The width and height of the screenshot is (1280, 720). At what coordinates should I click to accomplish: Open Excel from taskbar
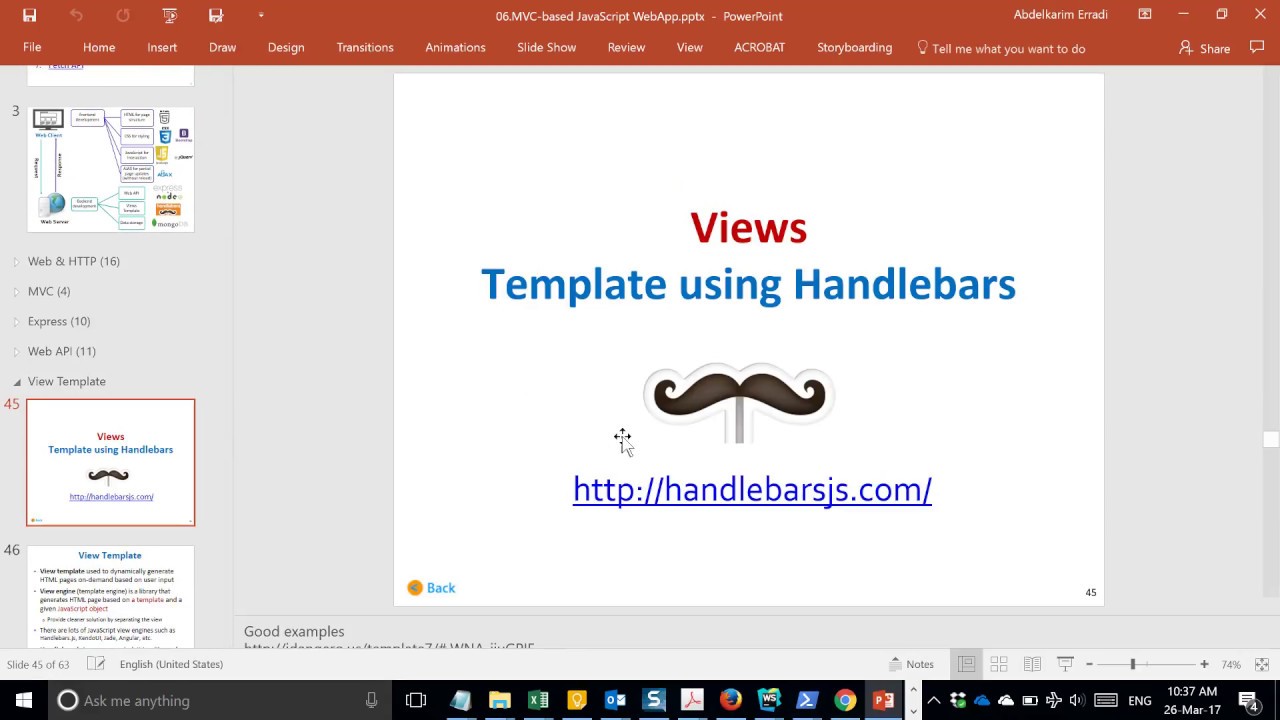(538, 700)
